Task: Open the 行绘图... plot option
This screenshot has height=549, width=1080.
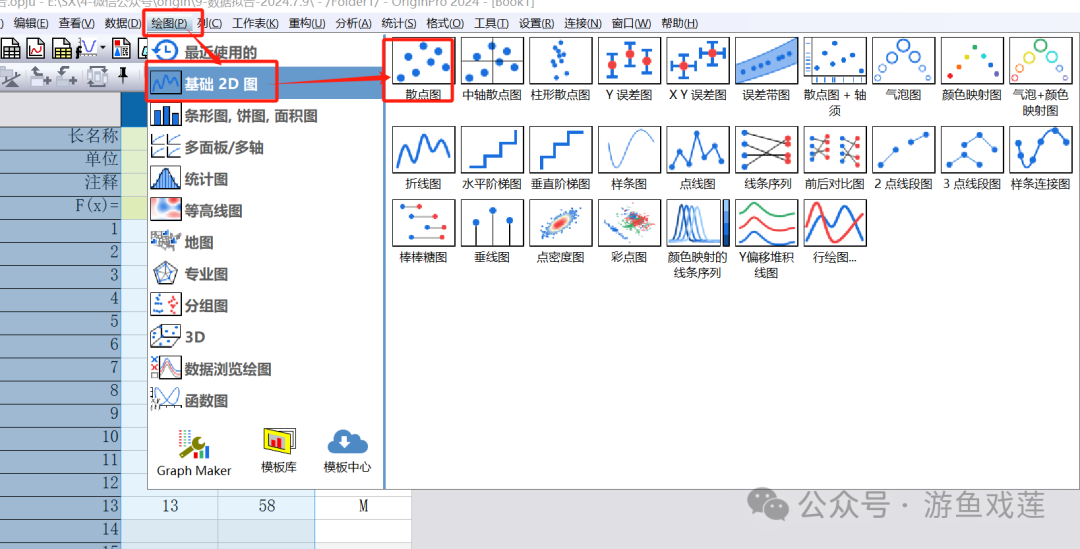Action: click(x=835, y=223)
